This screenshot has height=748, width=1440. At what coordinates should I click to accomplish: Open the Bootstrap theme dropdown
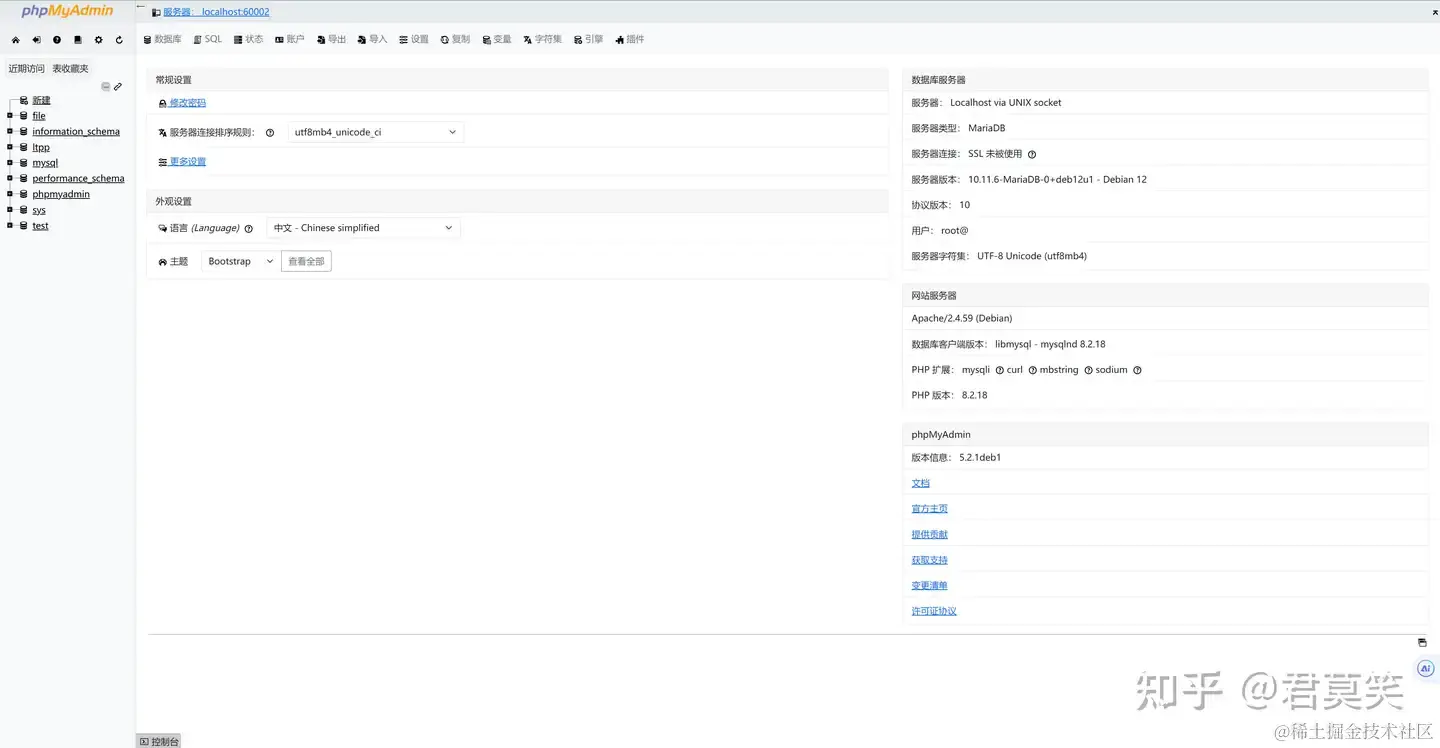pyautogui.click(x=240, y=261)
